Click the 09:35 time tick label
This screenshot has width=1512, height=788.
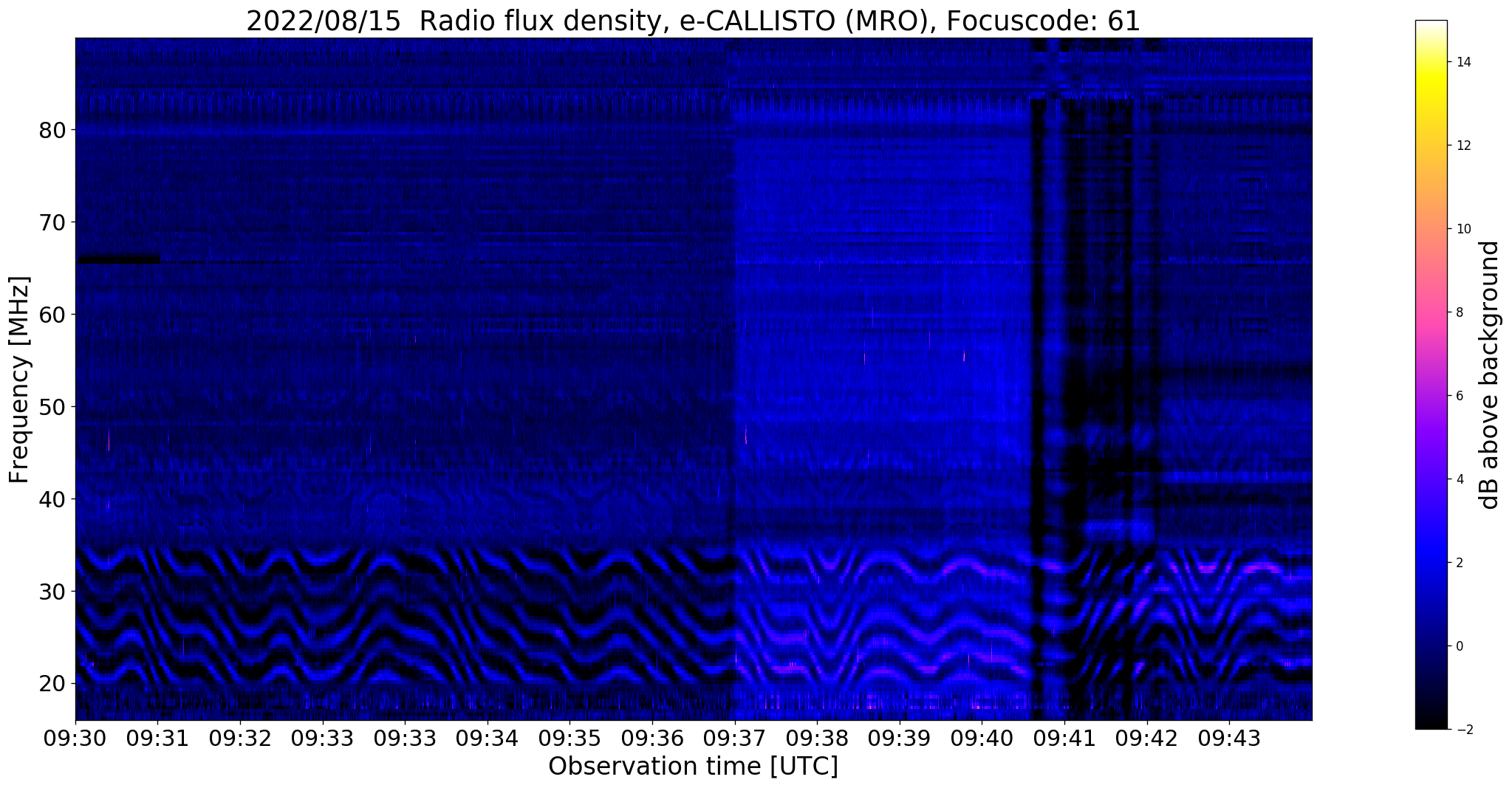569,738
